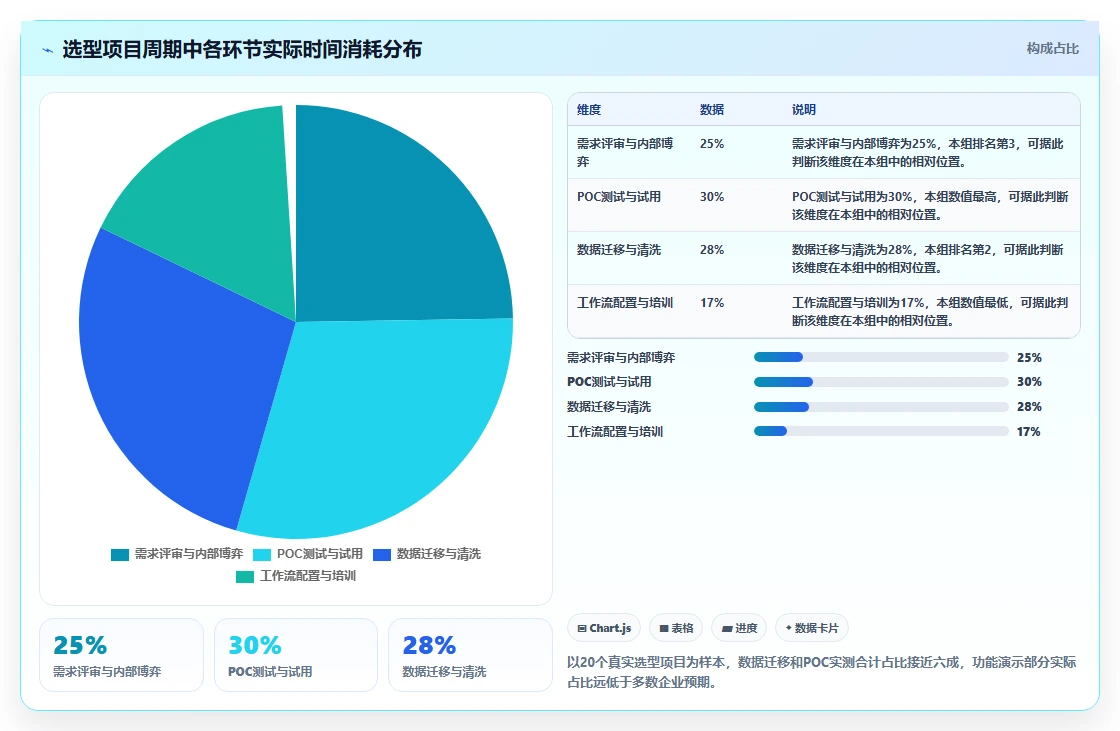Select the 需求评审与内部博弈 table row name
This screenshot has width=1120, height=731.
[x=625, y=152]
